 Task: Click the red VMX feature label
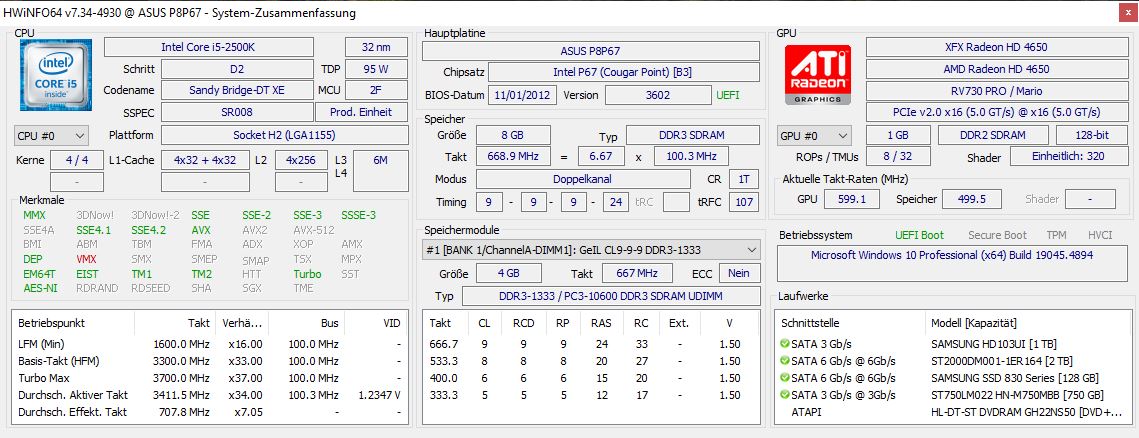point(86,259)
